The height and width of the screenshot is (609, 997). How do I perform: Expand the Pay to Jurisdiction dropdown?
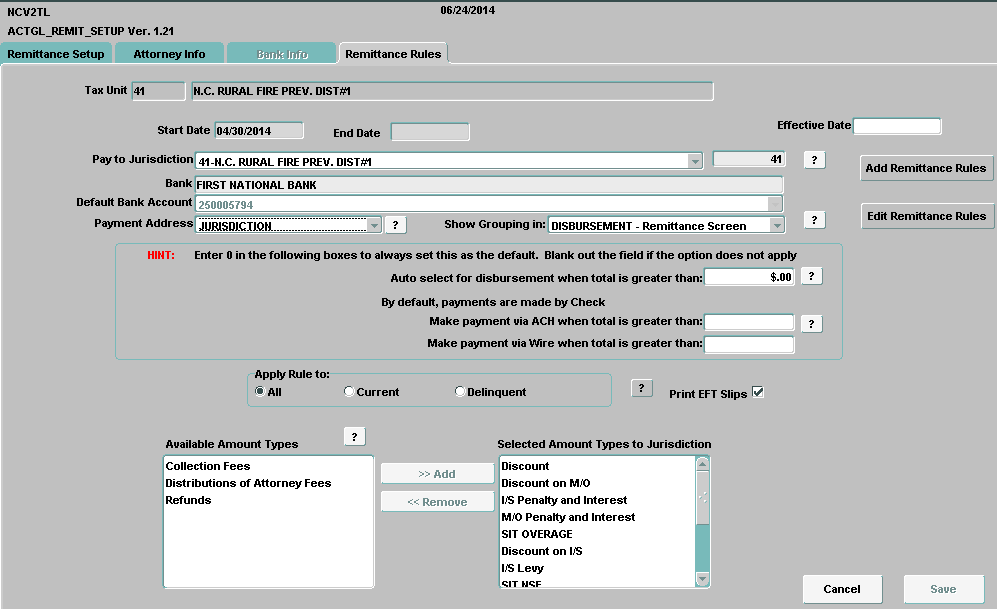[695, 161]
